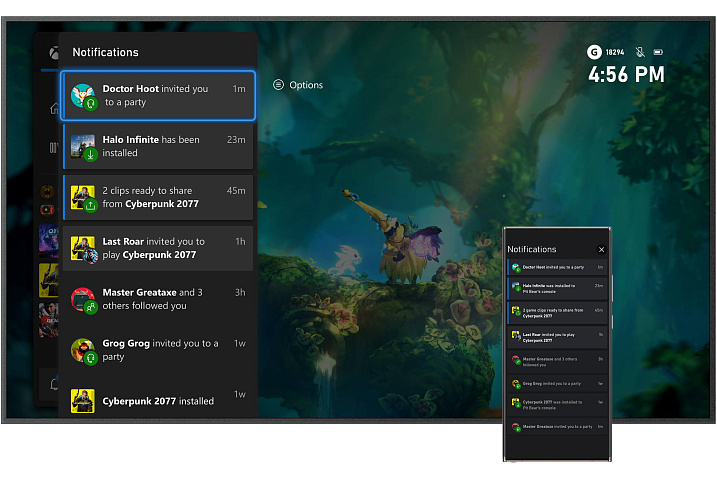The height and width of the screenshot is (478, 717).
Task: Click the green download badge on Halo Infinite
Action: (x=91, y=155)
